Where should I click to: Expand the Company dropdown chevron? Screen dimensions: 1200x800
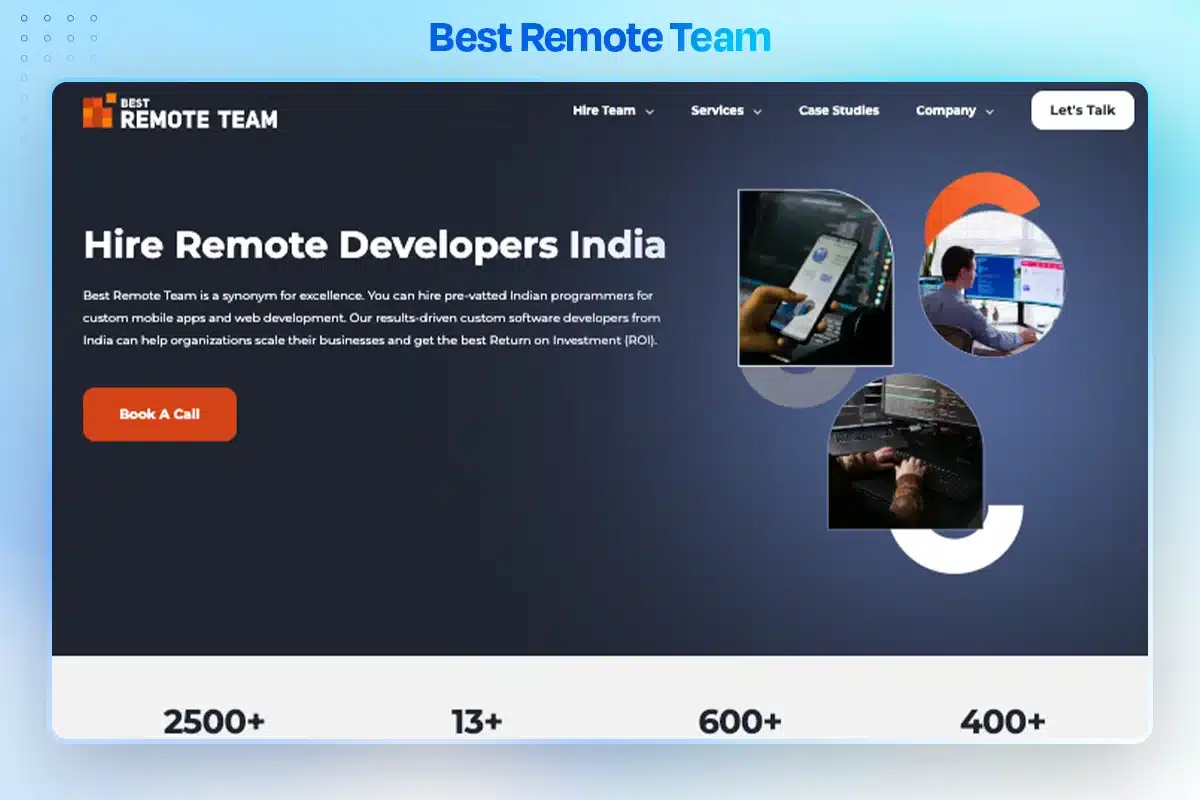click(990, 112)
